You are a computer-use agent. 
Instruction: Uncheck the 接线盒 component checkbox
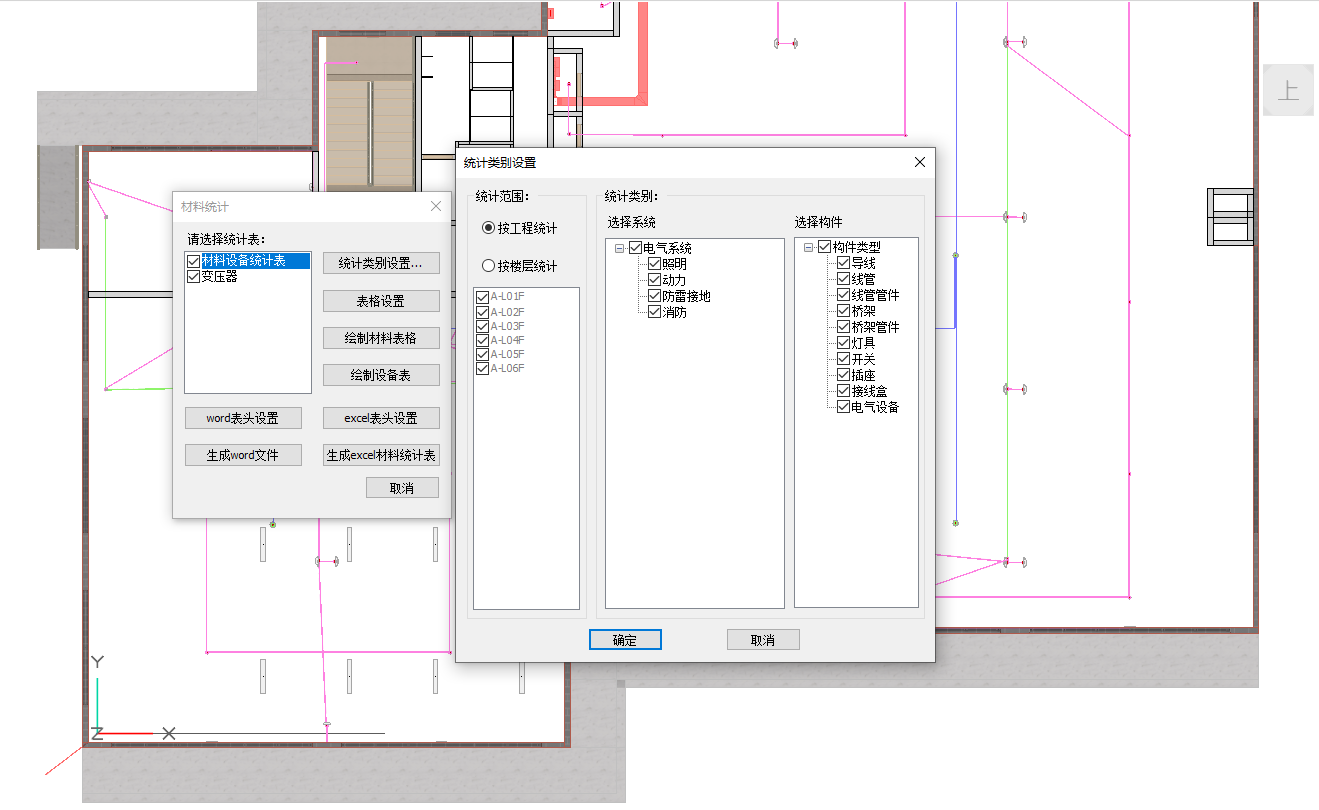pos(843,391)
